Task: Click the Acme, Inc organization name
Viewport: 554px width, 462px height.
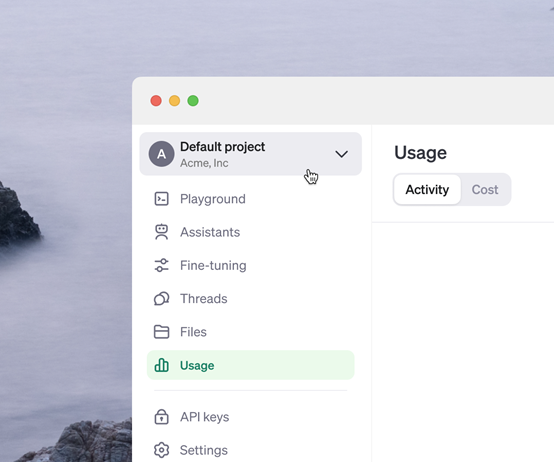Action: (204, 163)
